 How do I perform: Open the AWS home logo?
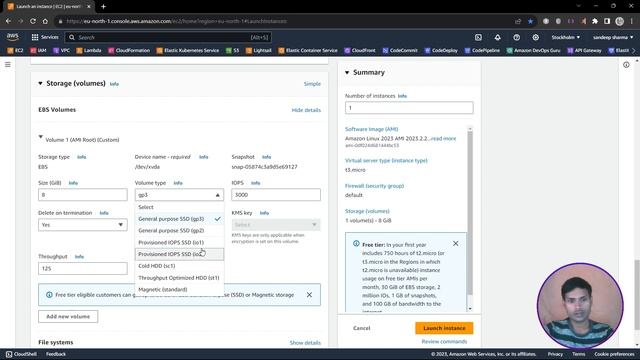13,37
